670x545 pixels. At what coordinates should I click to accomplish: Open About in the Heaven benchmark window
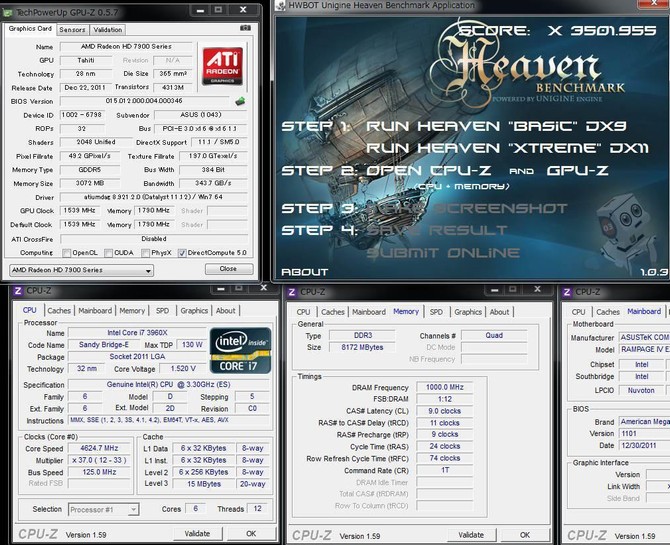coord(305,272)
